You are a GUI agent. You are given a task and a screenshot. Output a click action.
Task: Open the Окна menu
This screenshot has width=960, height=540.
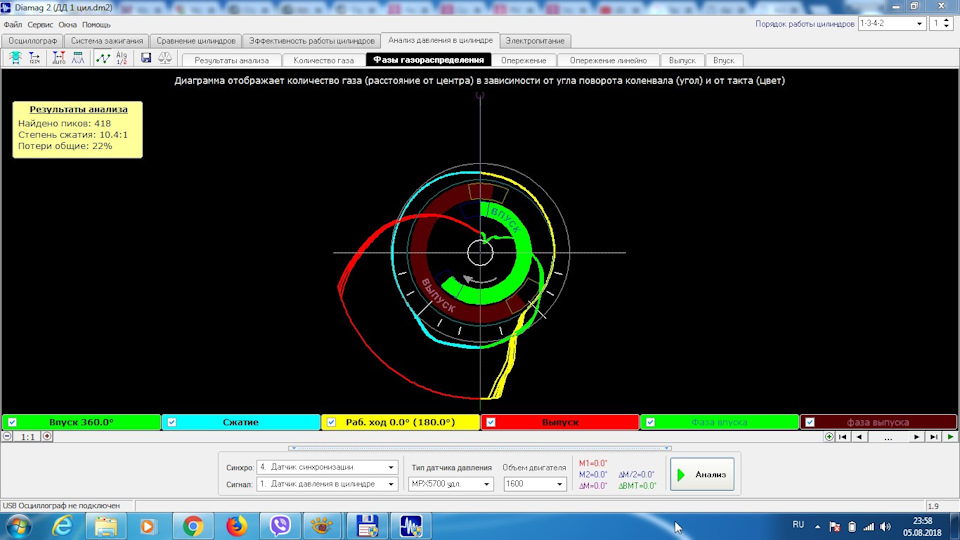[68, 25]
